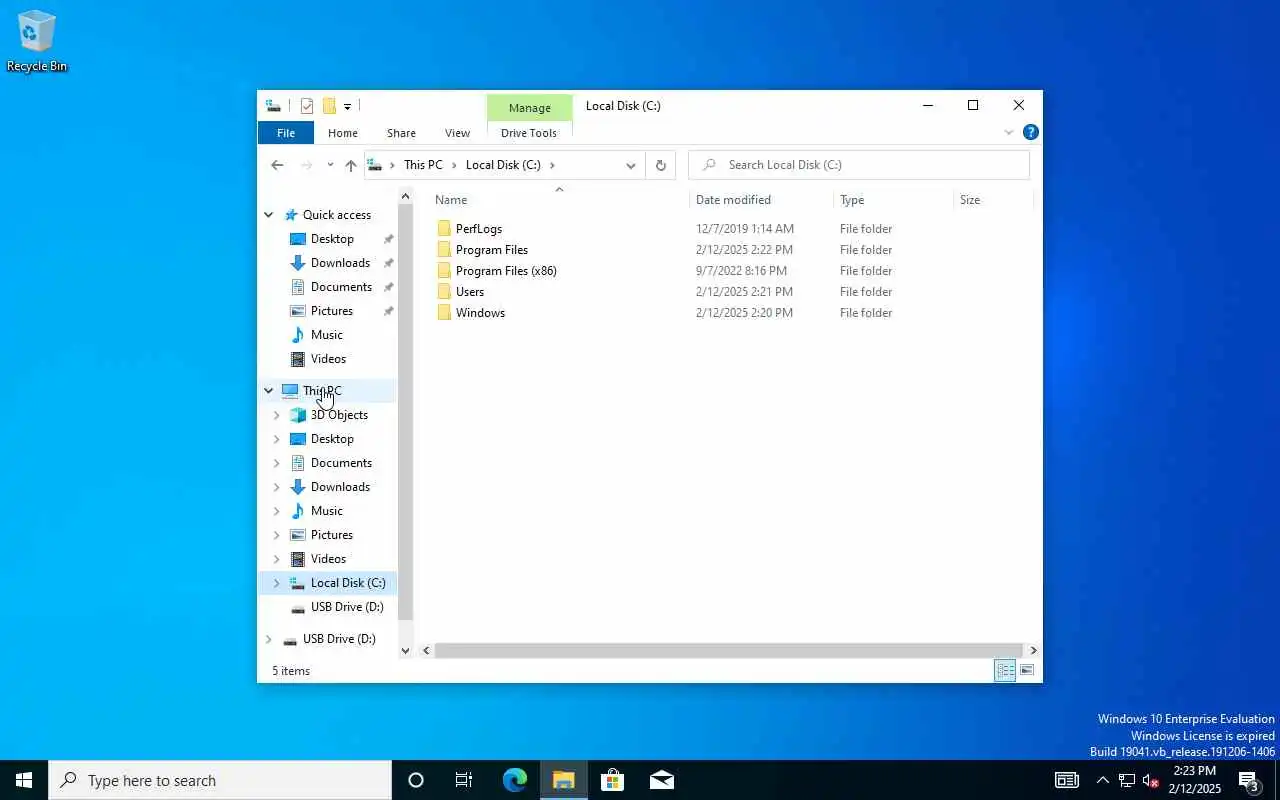Click the Recycle Bin desktop icon
The width and height of the screenshot is (1280, 800).
[37, 42]
